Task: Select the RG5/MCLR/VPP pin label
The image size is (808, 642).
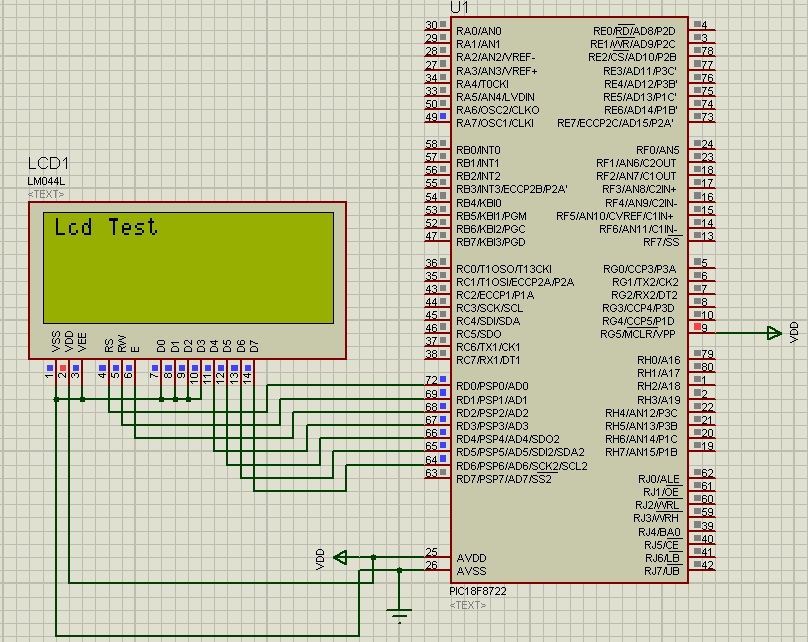Action: pyautogui.click(x=637, y=334)
